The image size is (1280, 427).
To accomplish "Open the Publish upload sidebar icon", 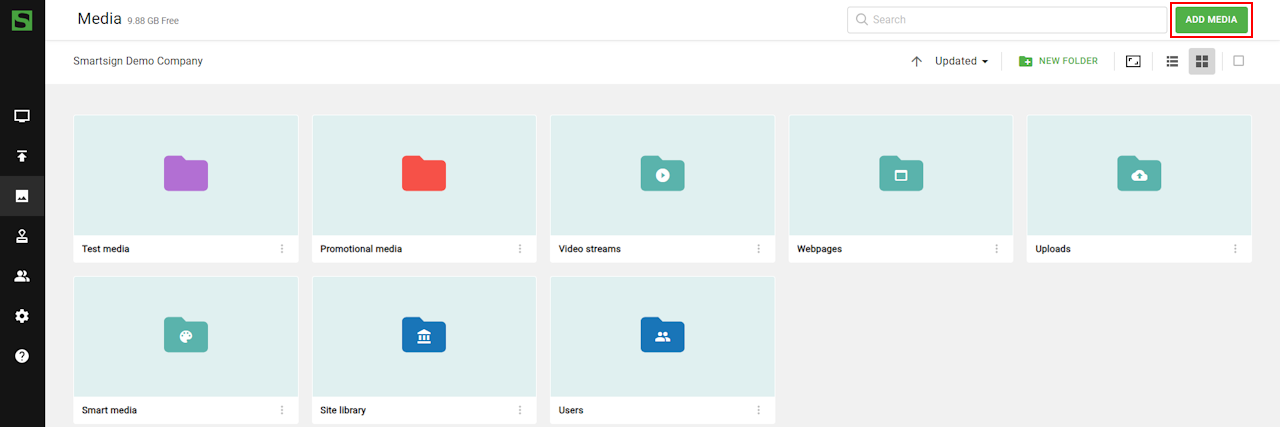I will click(22, 156).
